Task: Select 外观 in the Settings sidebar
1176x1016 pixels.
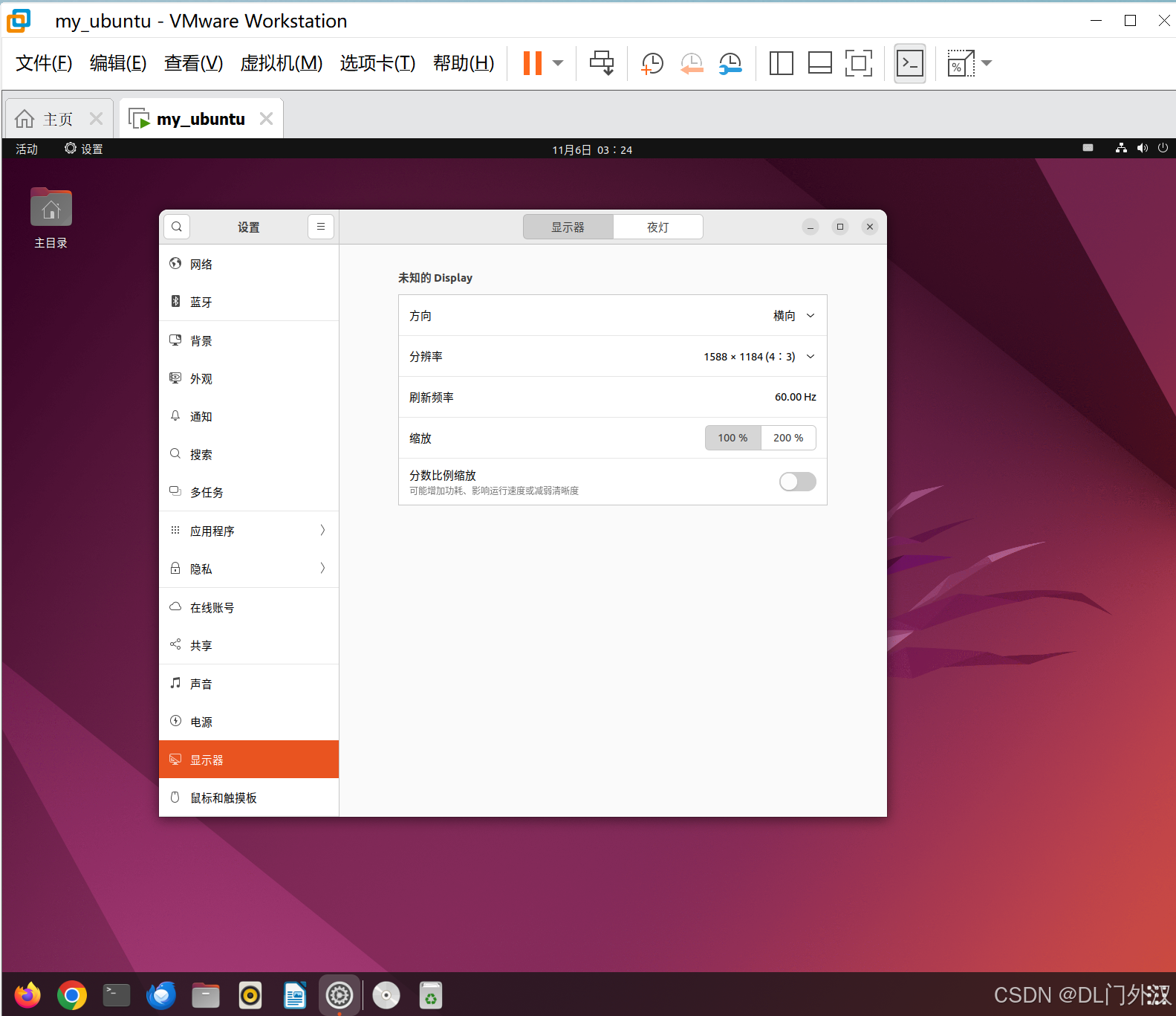Action: [x=249, y=378]
